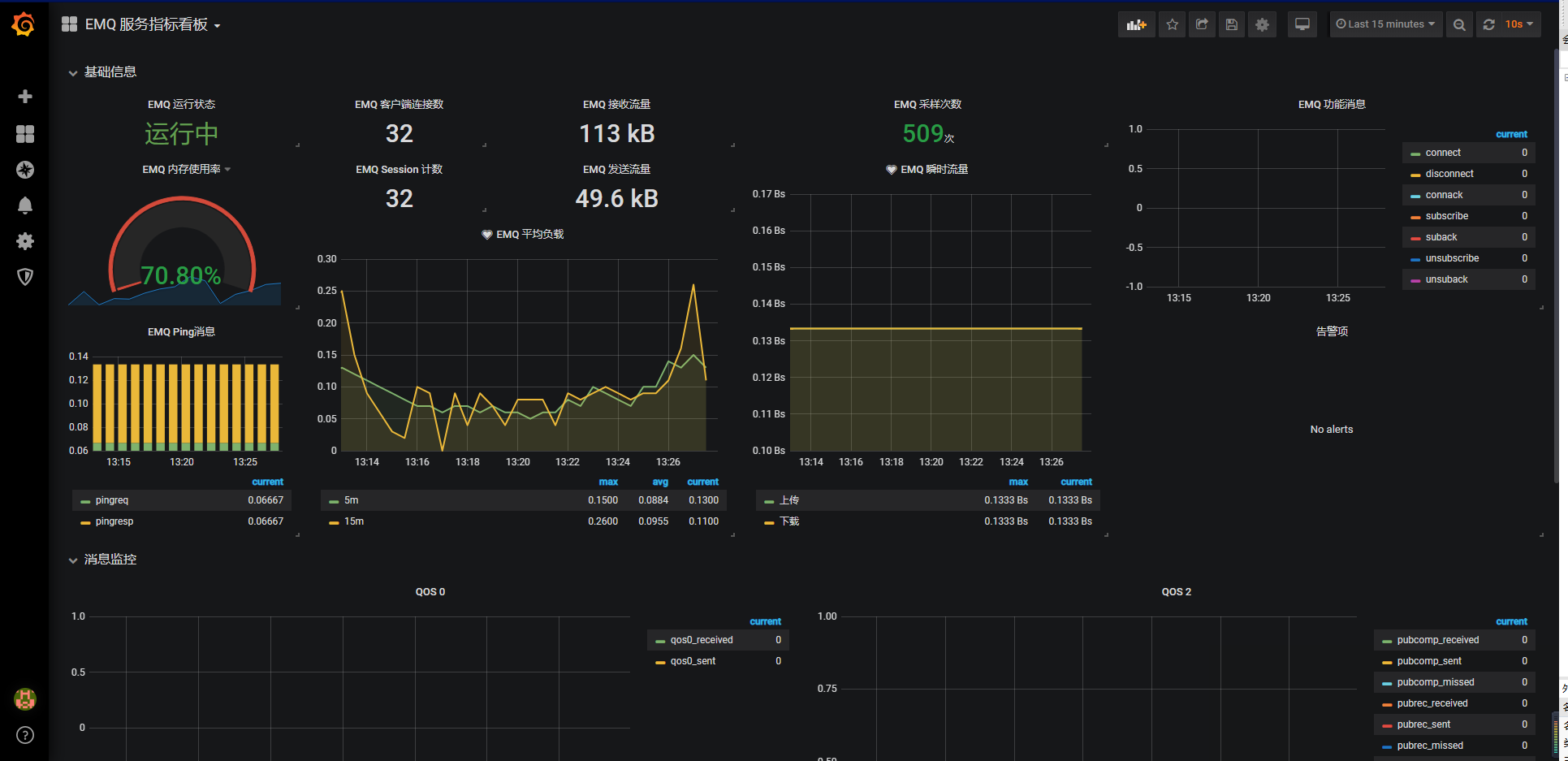Zoom out time range with magnifier

pyautogui.click(x=1459, y=24)
